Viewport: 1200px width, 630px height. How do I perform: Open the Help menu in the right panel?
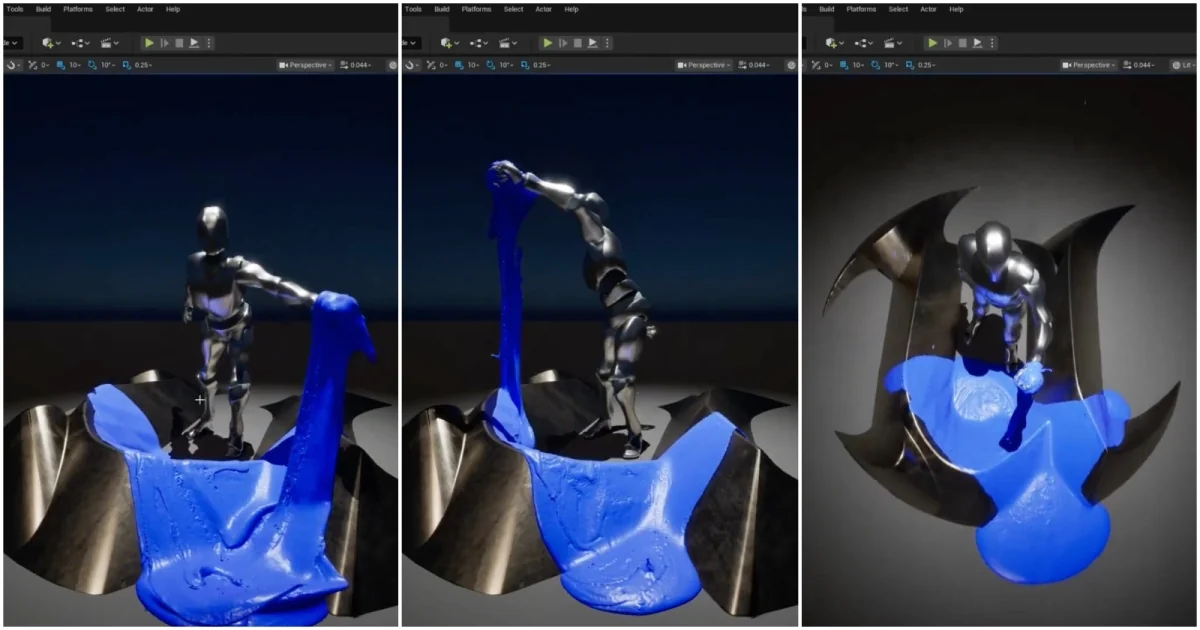pos(957,9)
